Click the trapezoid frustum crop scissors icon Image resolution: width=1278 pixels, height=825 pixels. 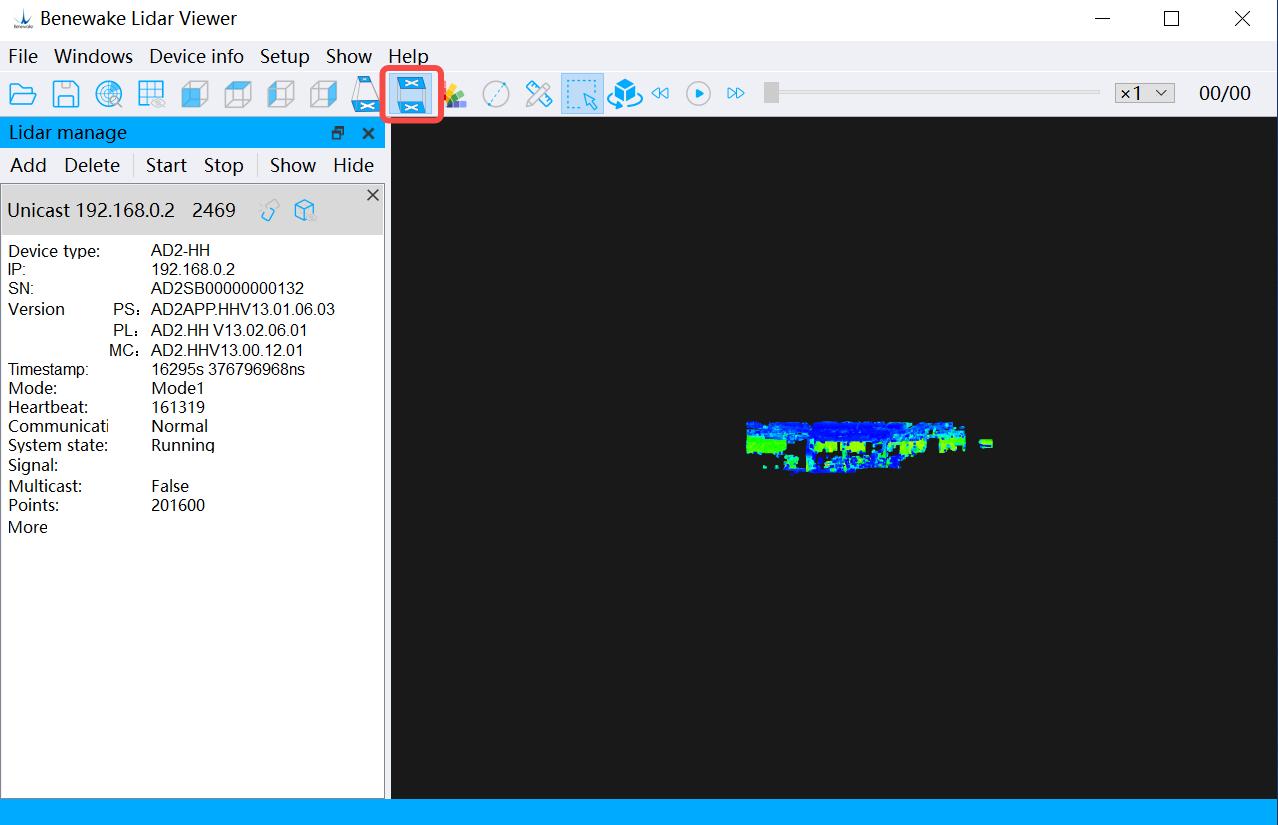coord(367,94)
